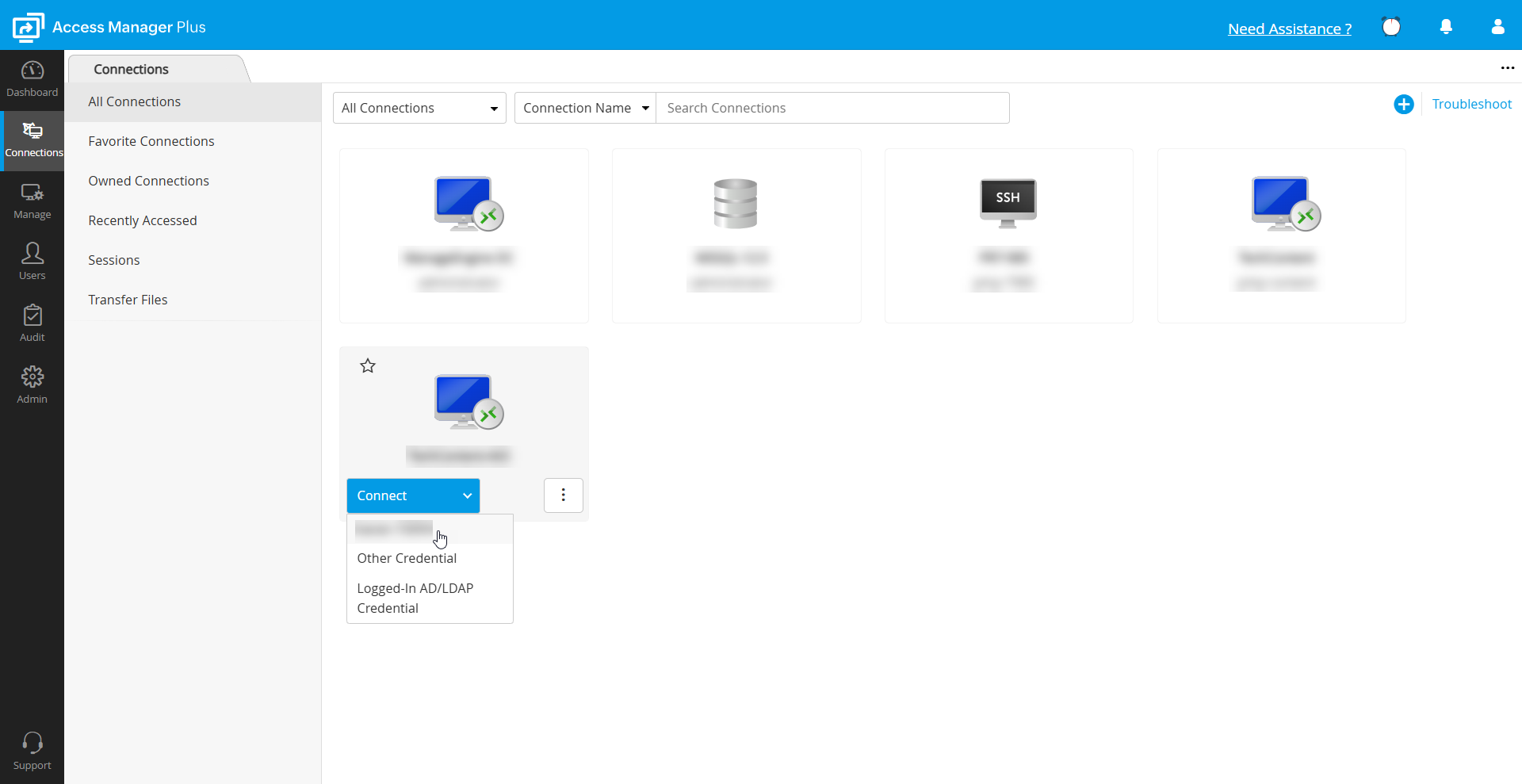Open the Need Assistance link
This screenshot has width=1522, height=784.
tap(1290, 29)
